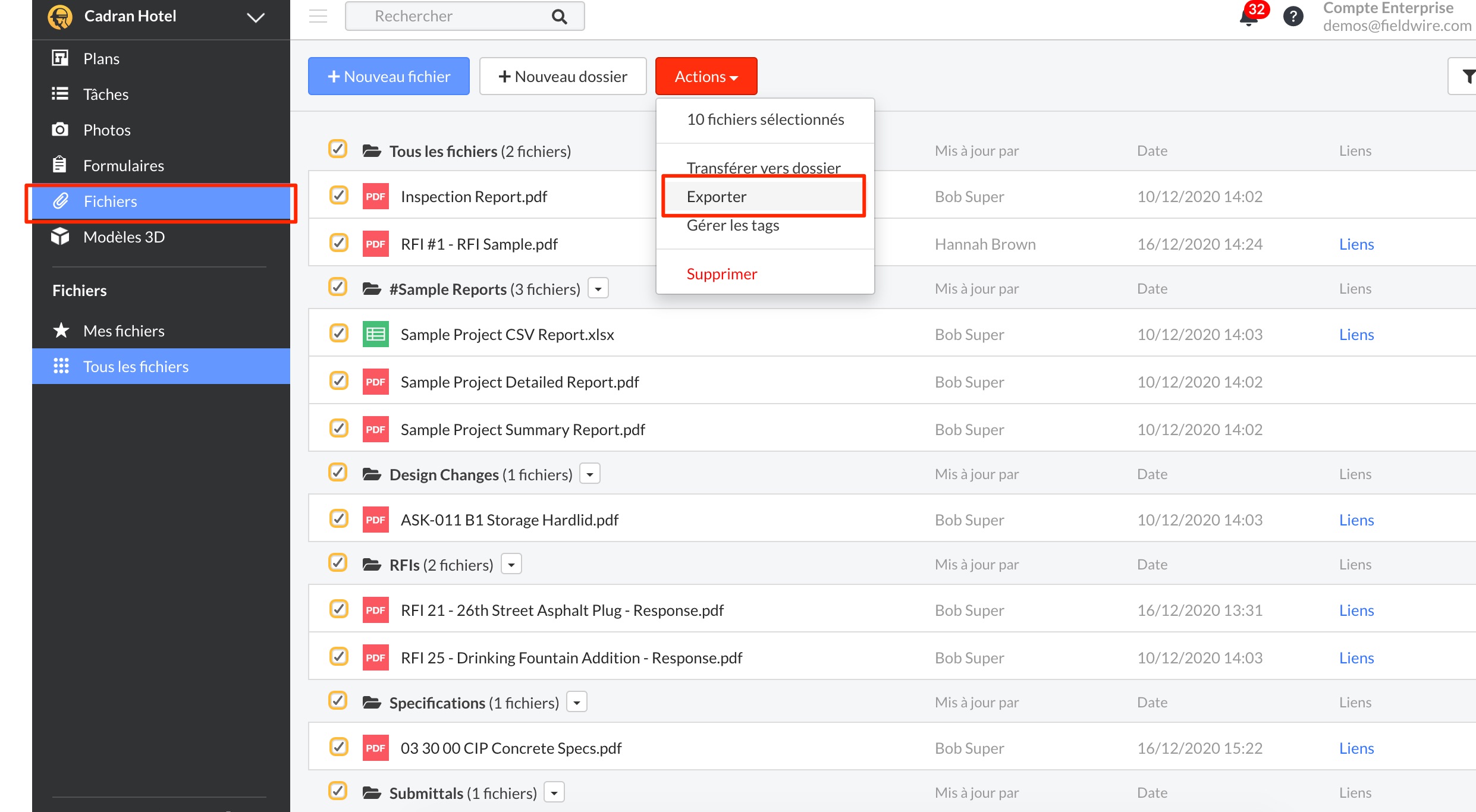This screenshot has width=1476, height=812.
Task: Click the help question mark icon
Action: coord(1293,17)
